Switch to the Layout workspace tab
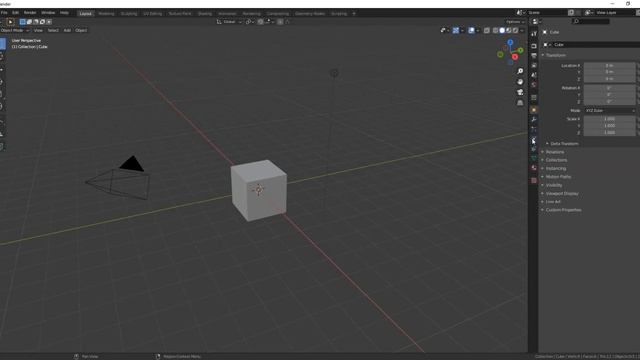The height and width of the screenshot is (360, 640). (x=85, y=13)
